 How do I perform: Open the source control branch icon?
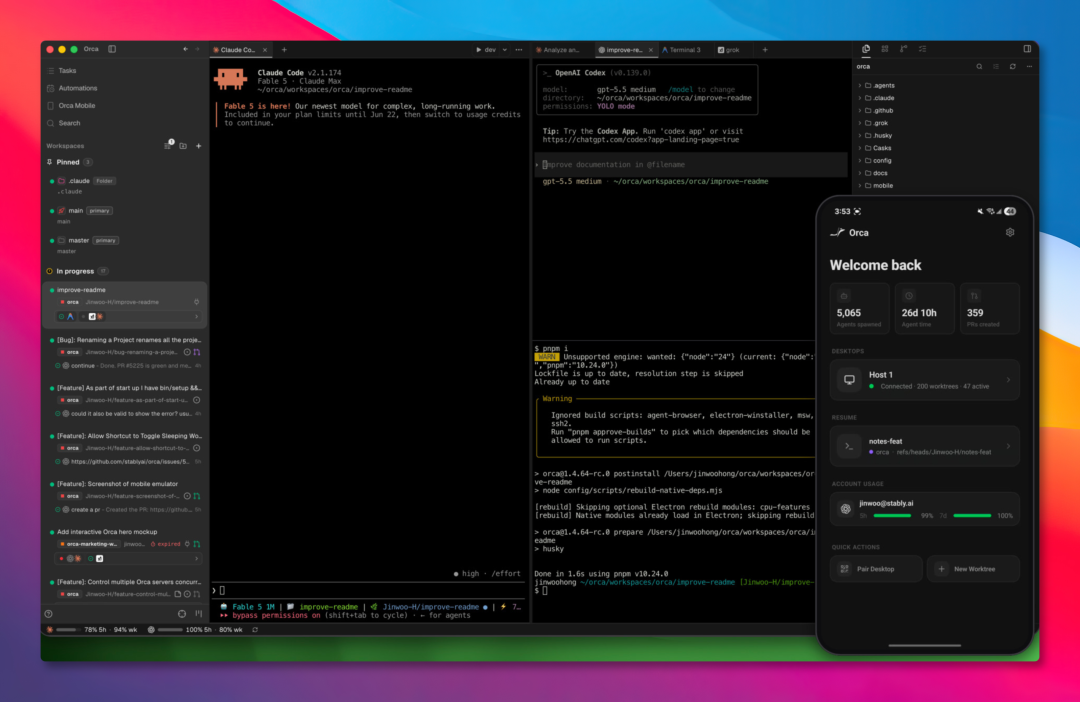tap(904, 49)
